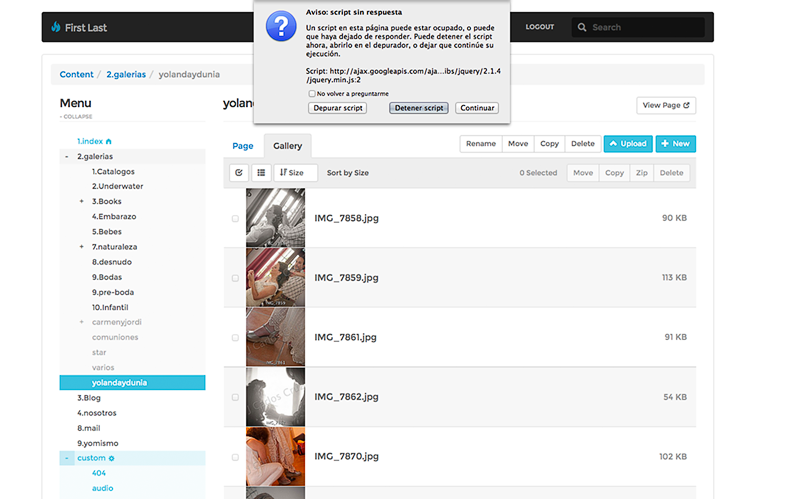
Task: Select checkbox for IMG_7858.jpg
Action: [x=235, y=218]
